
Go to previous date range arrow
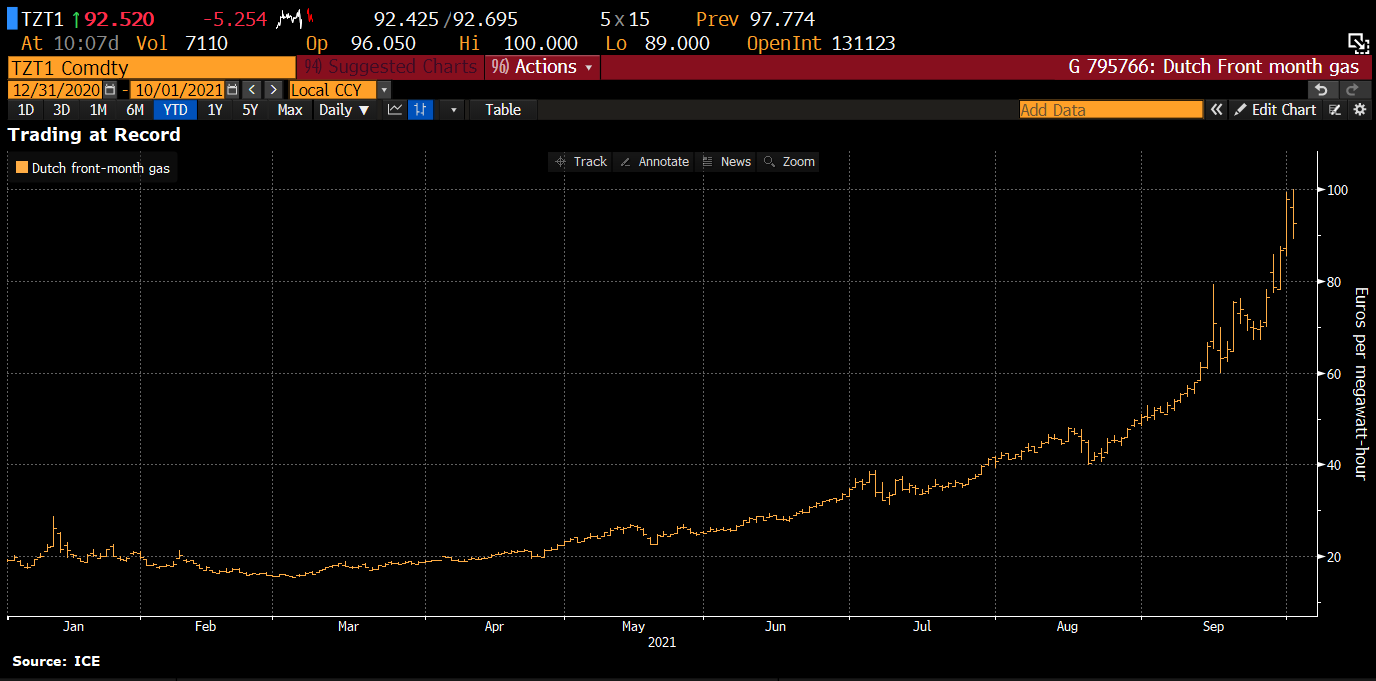[251, 90]
